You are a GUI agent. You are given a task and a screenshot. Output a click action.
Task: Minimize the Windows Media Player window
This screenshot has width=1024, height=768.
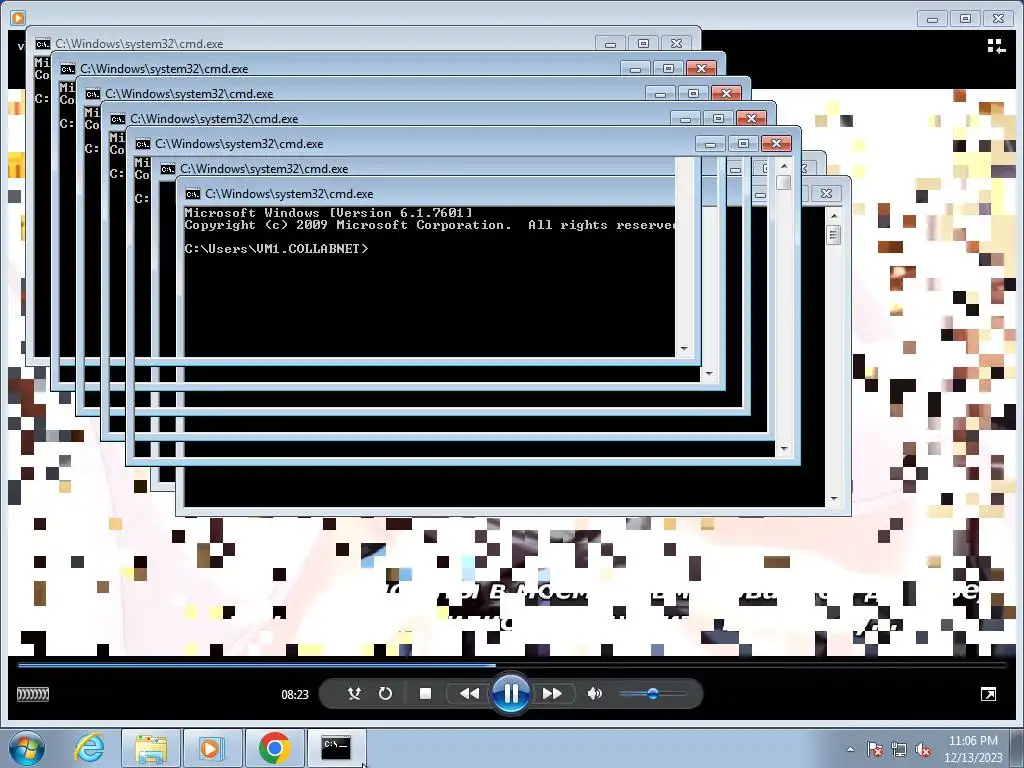932,19
